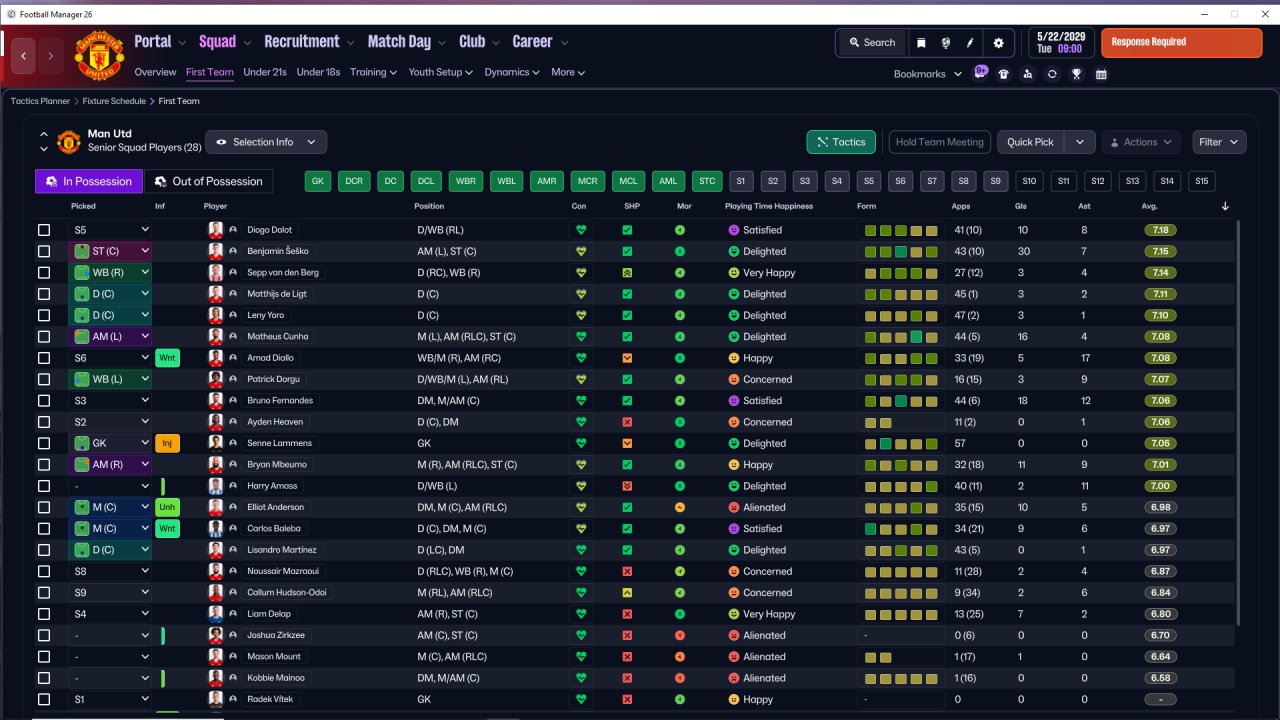This screenshot has width=1280, height=720.
Task: Open the Filter dropdown
Action: tap(1219, 142)
